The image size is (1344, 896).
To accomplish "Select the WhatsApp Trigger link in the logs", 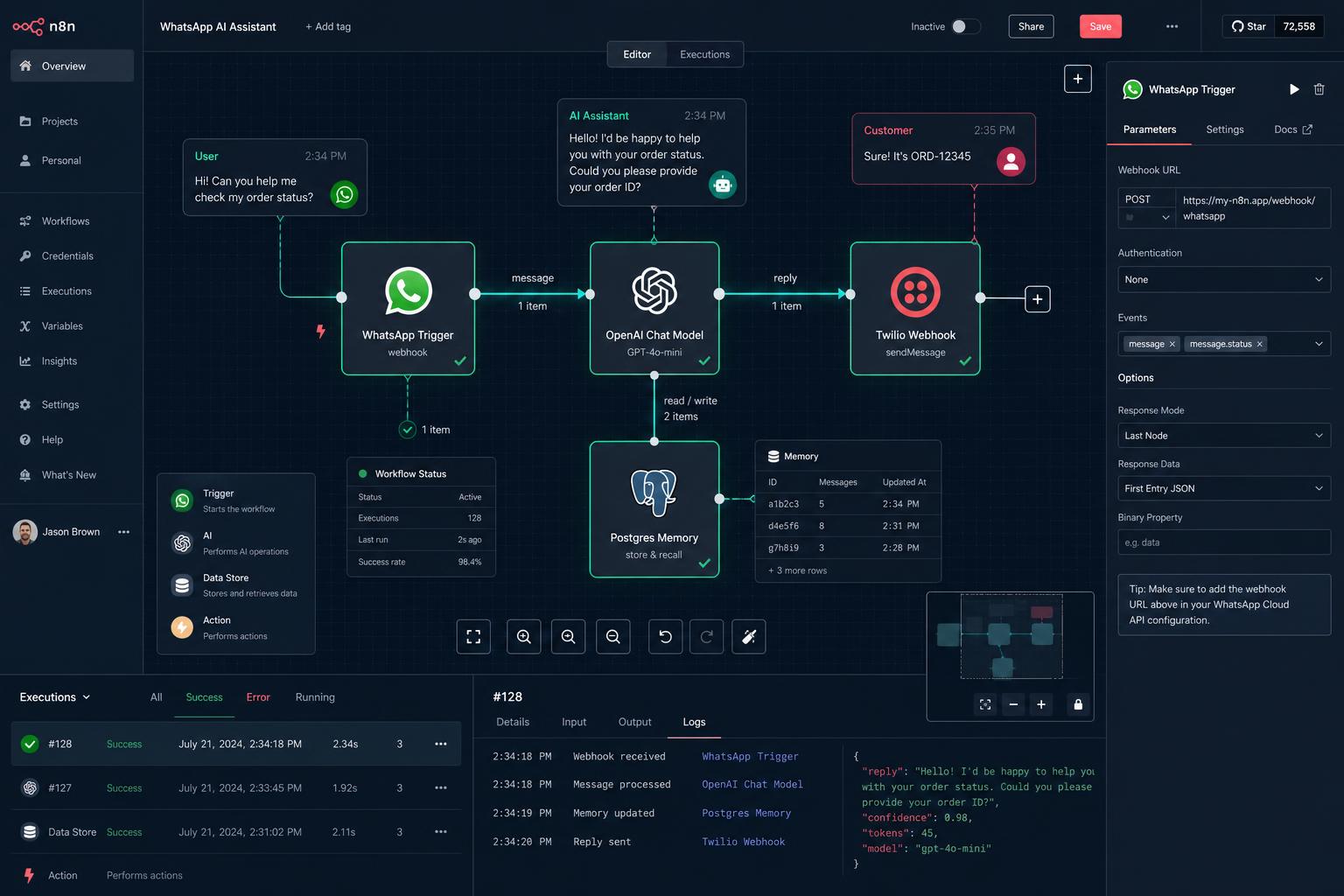I will (750, 756).
